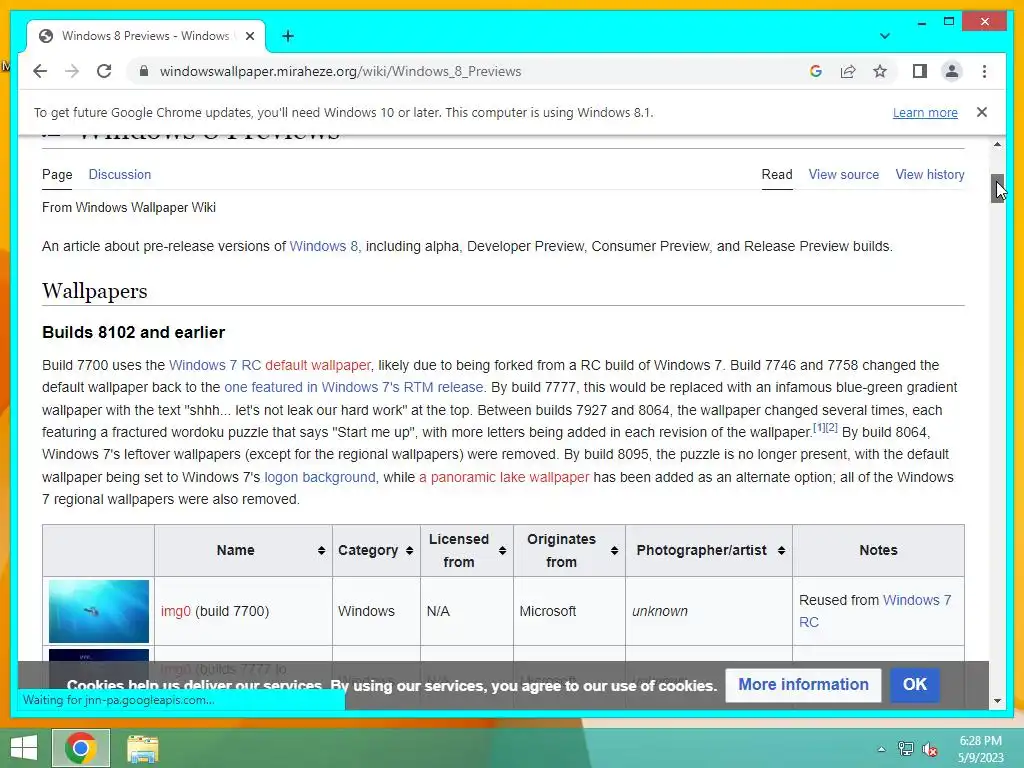Click the muted volume tray icon

(x=929, y=749)
